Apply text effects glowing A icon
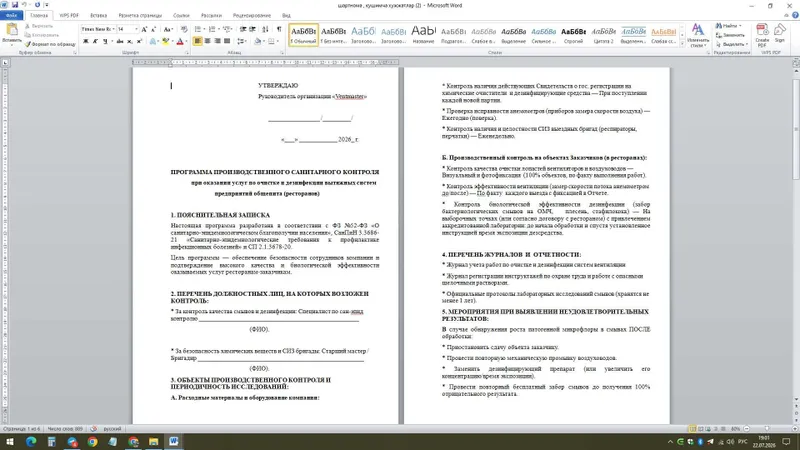Screen dimensions: 800x450 pos(153,41)
